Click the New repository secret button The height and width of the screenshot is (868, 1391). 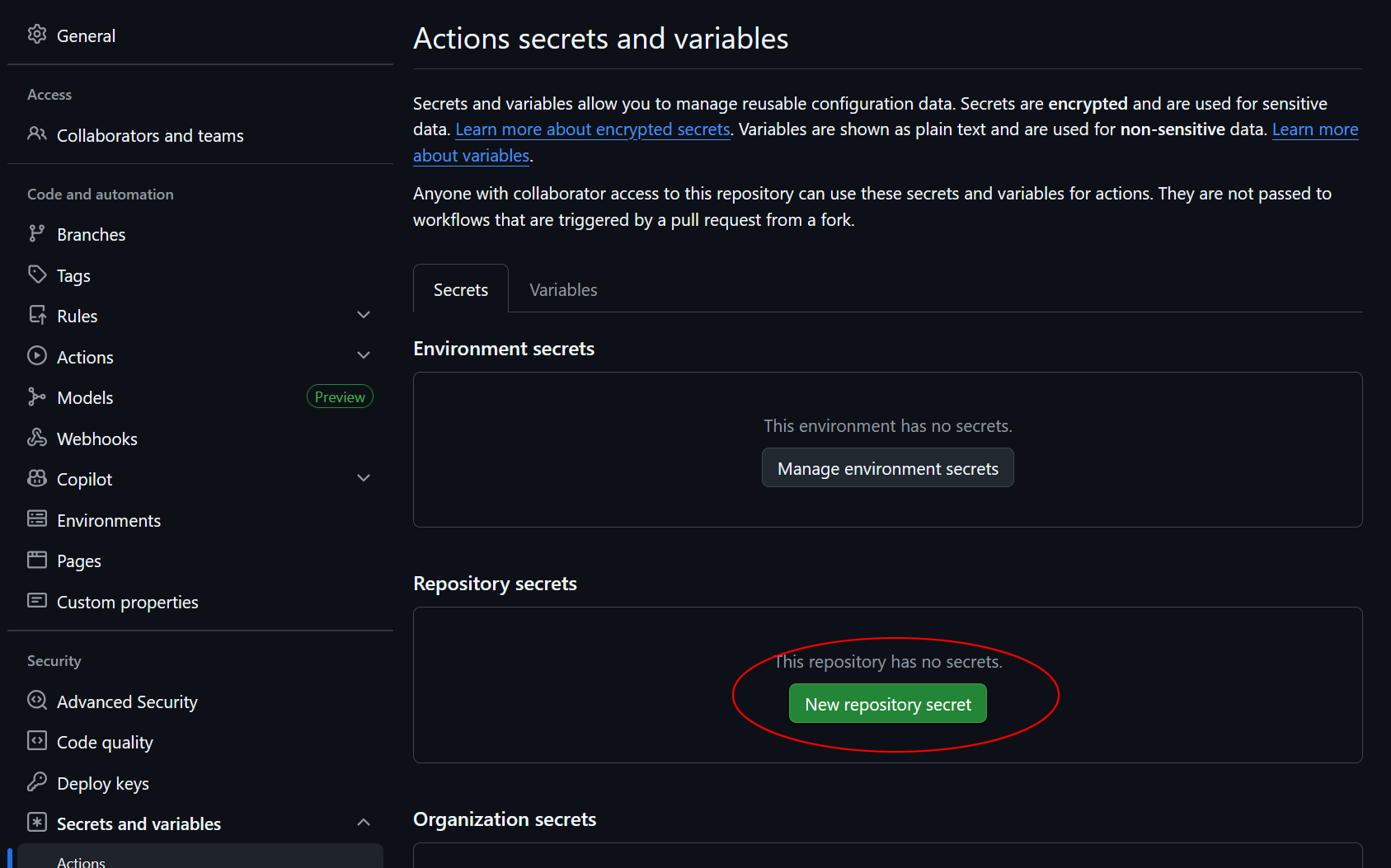click(x=887, y=703)
